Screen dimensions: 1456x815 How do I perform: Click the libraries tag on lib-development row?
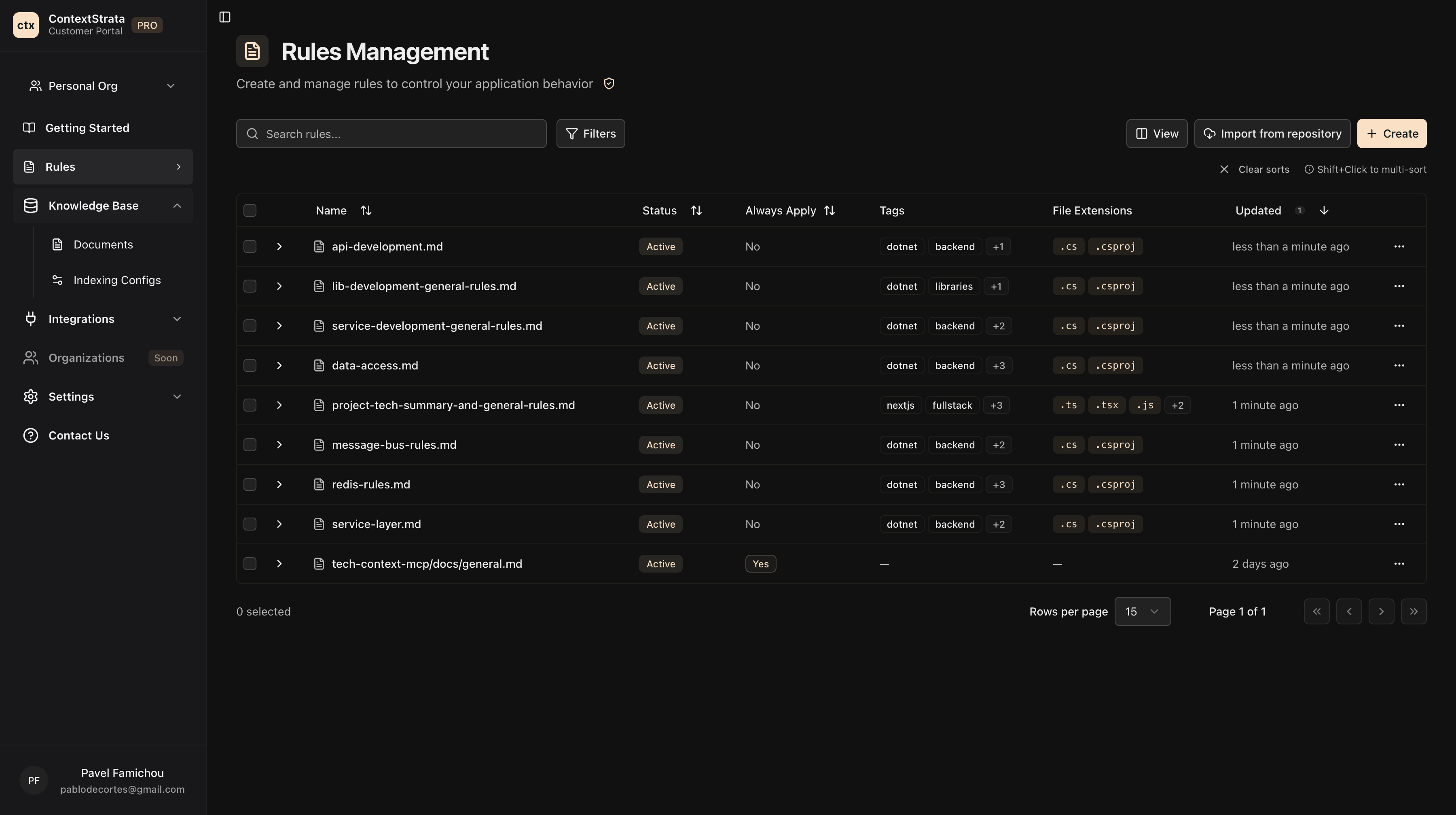[954, 286]
